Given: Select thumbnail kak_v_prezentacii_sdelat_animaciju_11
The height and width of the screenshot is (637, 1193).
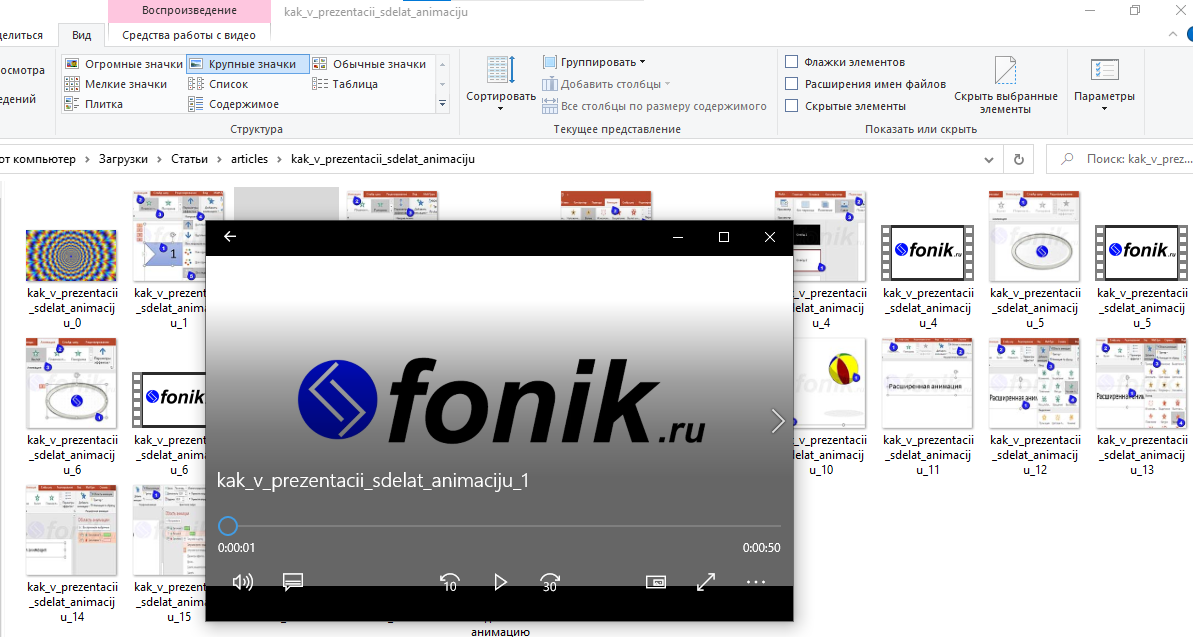Looking at the screenshot, I should coord(927,384).
